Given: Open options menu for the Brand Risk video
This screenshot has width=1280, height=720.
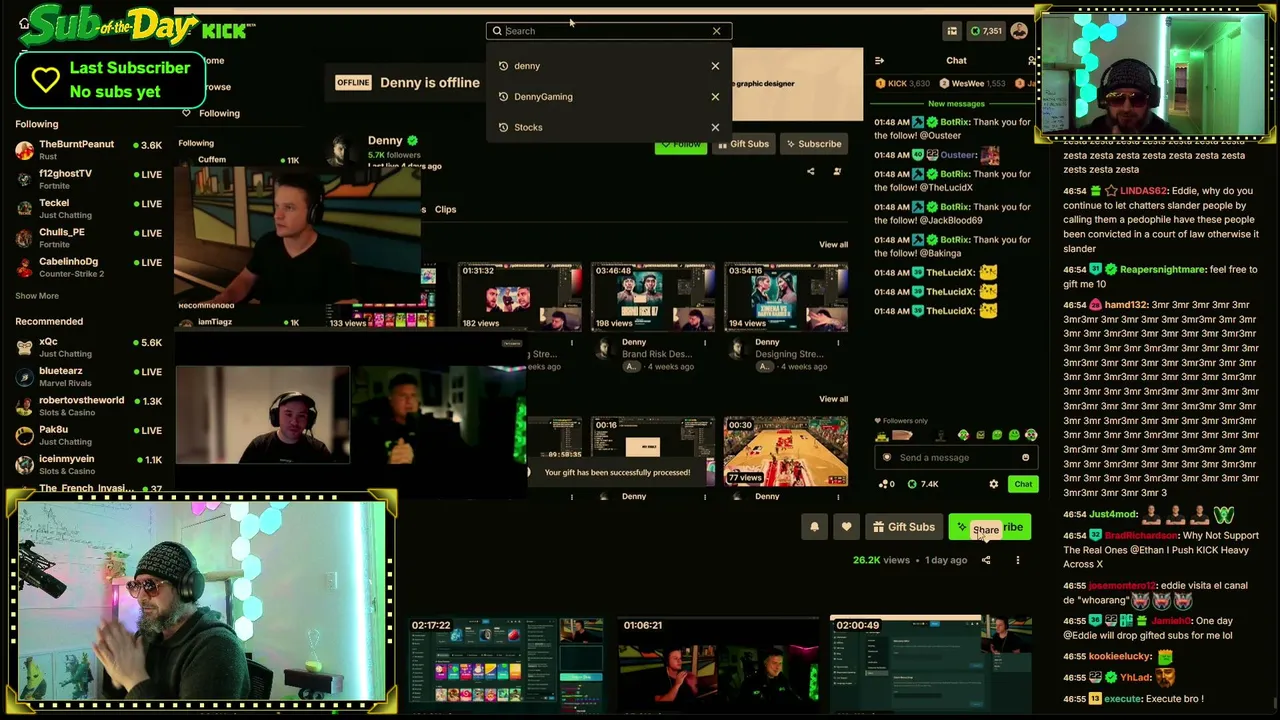Looking at the screenshot, I should click(705, 342).
